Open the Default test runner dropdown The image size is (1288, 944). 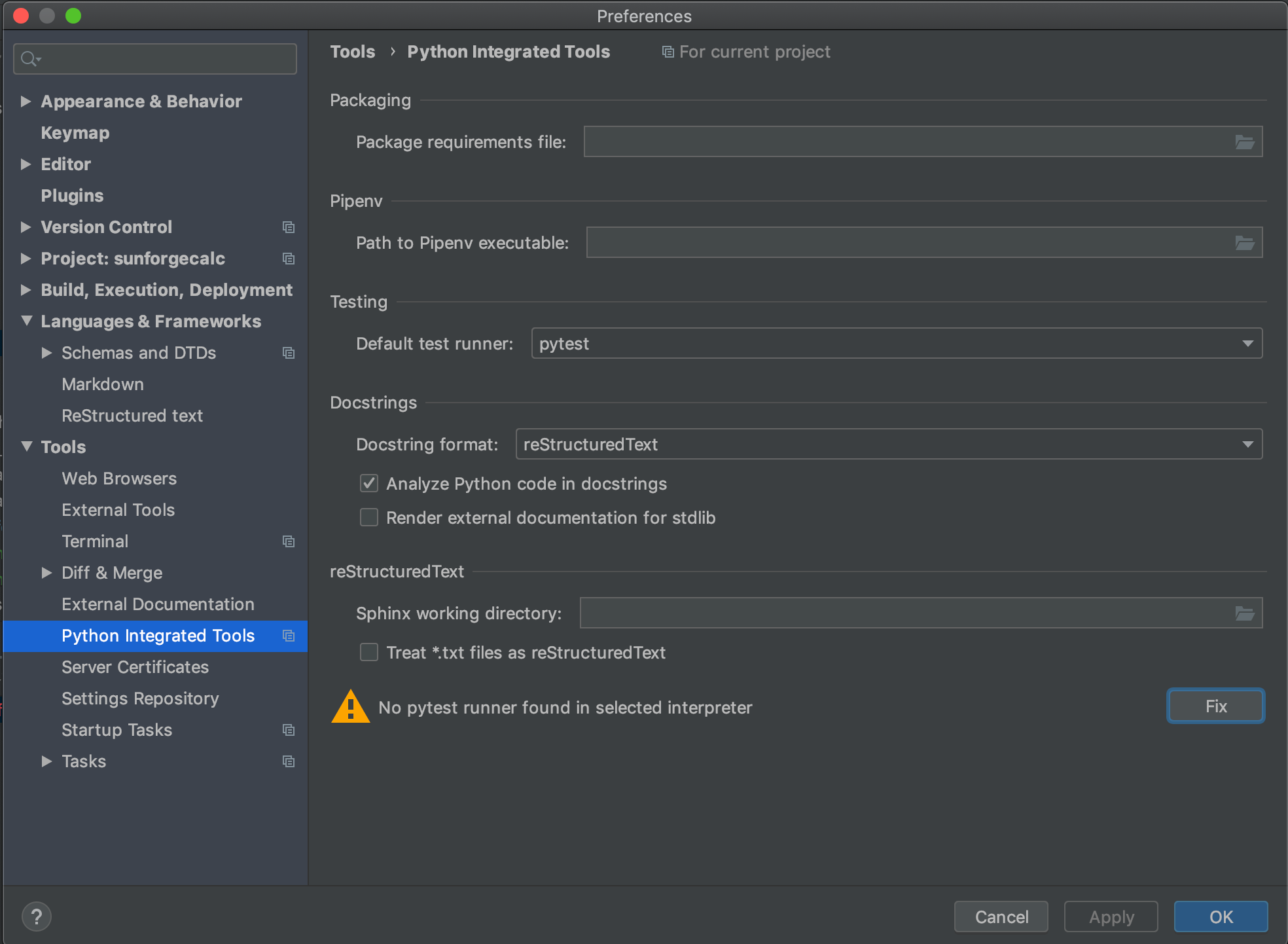(1249, 343)
